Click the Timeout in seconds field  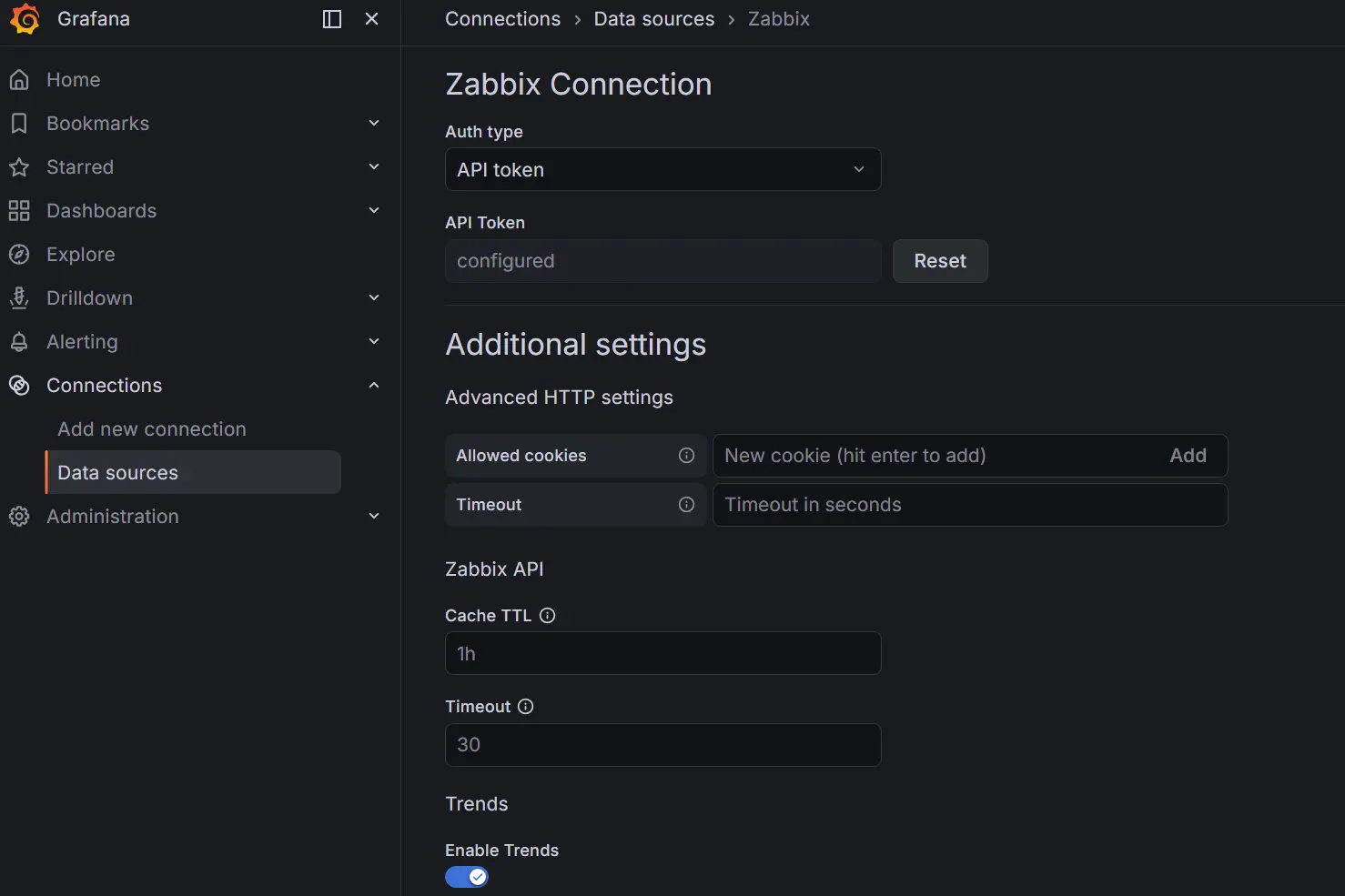point(969,505)
